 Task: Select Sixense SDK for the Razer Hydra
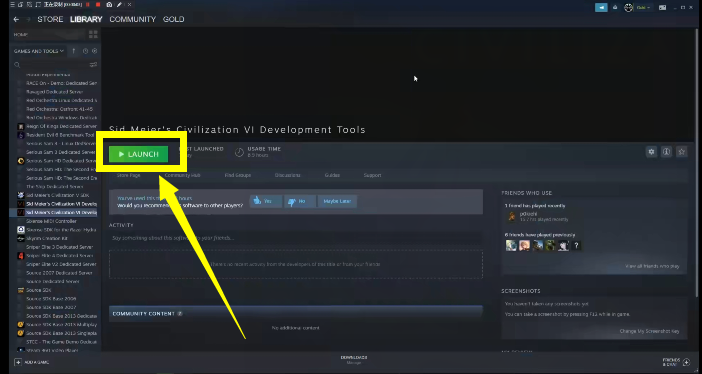coord(61,230)
